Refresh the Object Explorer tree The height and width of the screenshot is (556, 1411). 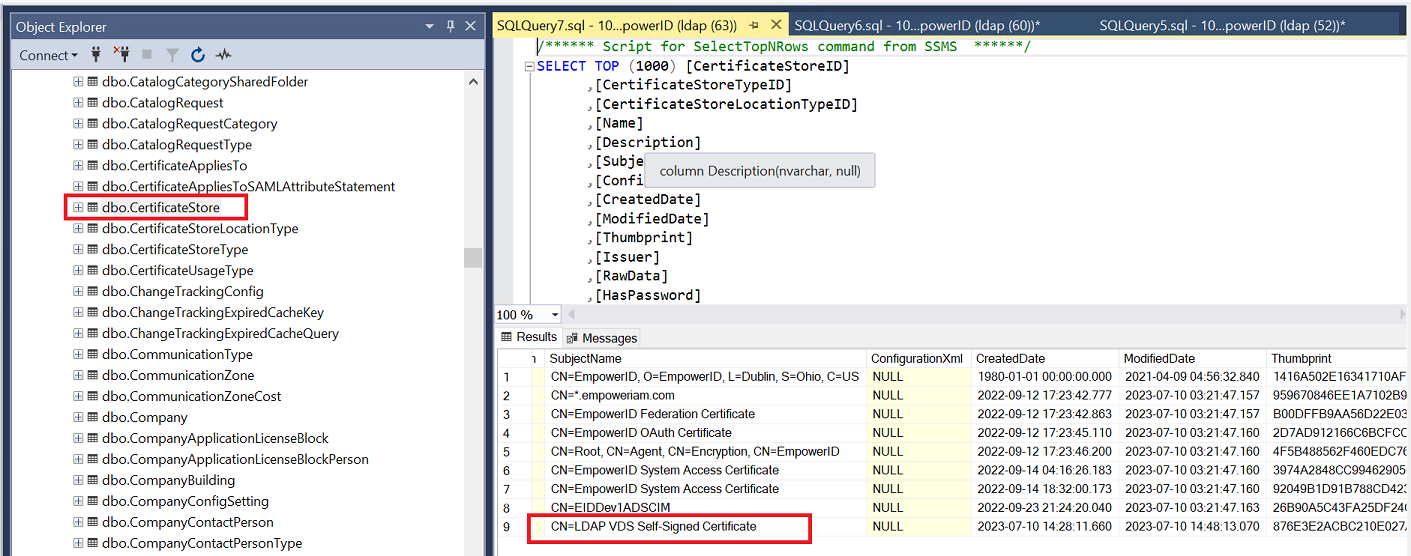point(198,55)
